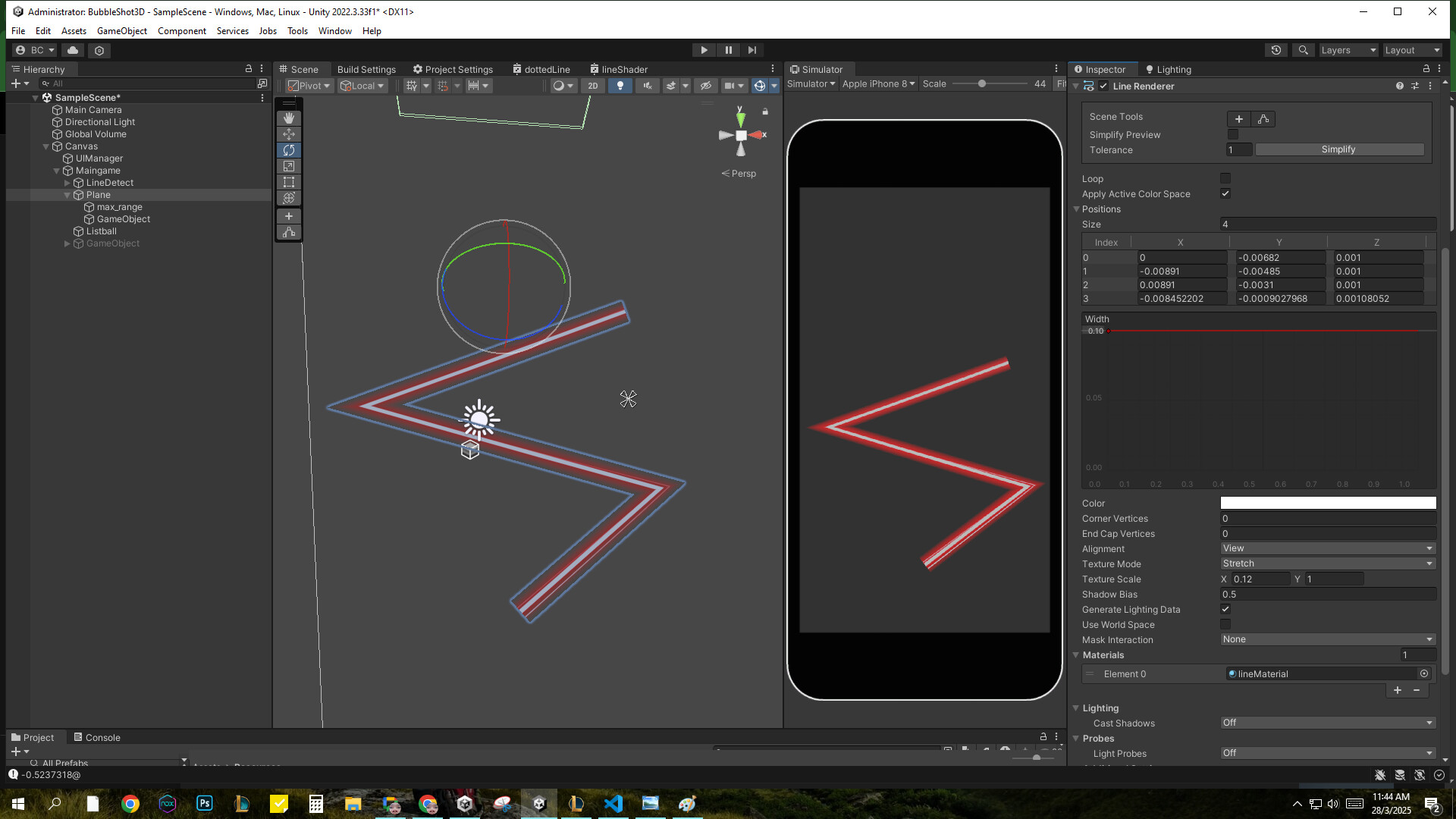Screen dimensions: 1456x819
Task: Open Line Renderer help with the question-mark icon
Action: (x=1398, y=86)
